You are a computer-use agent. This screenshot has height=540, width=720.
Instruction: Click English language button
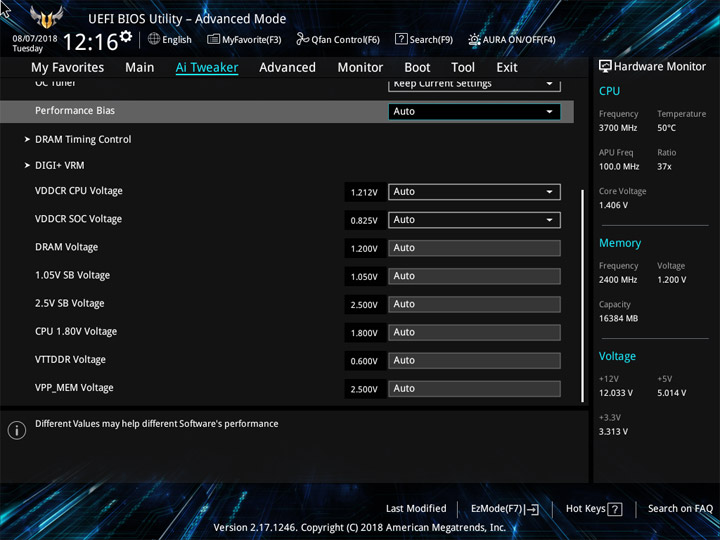pos(170,39)
